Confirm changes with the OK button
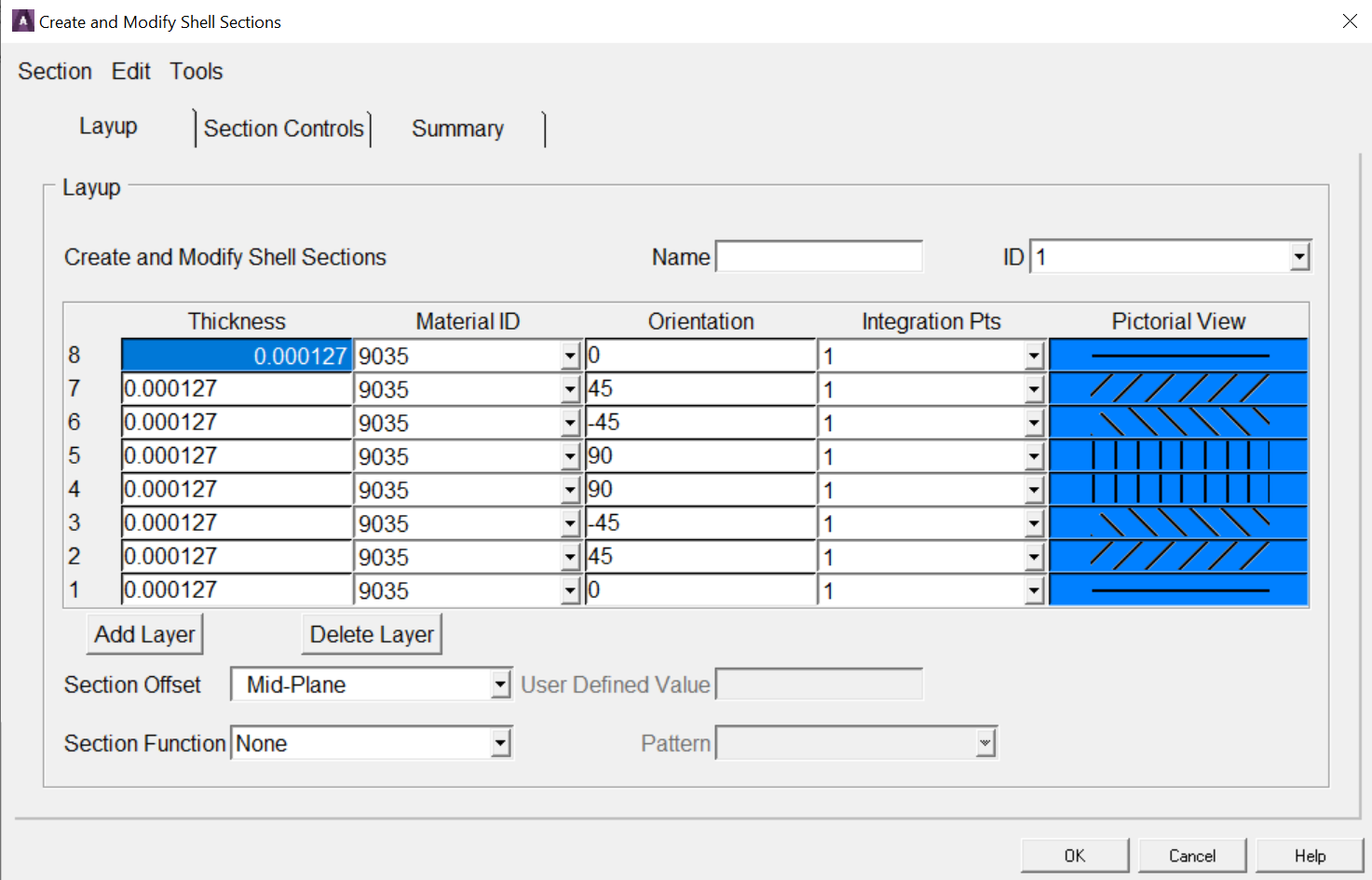 [x=1074, y=855]
